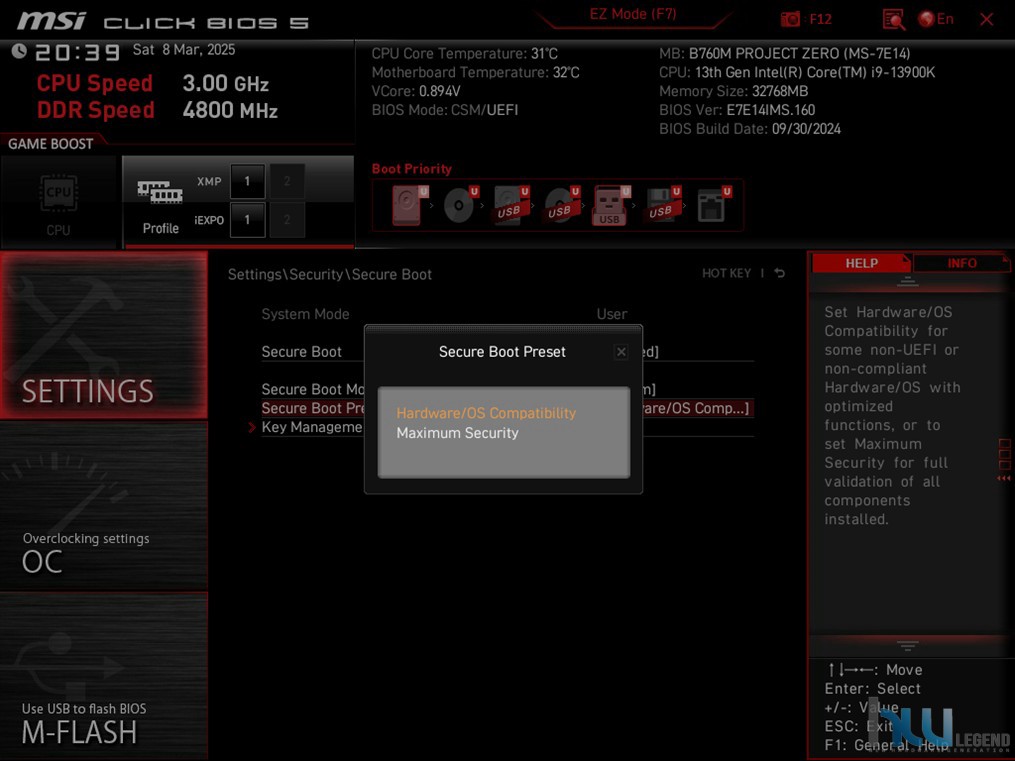
Task: Click the clock icon beside the time
Action: click(19, 51)
